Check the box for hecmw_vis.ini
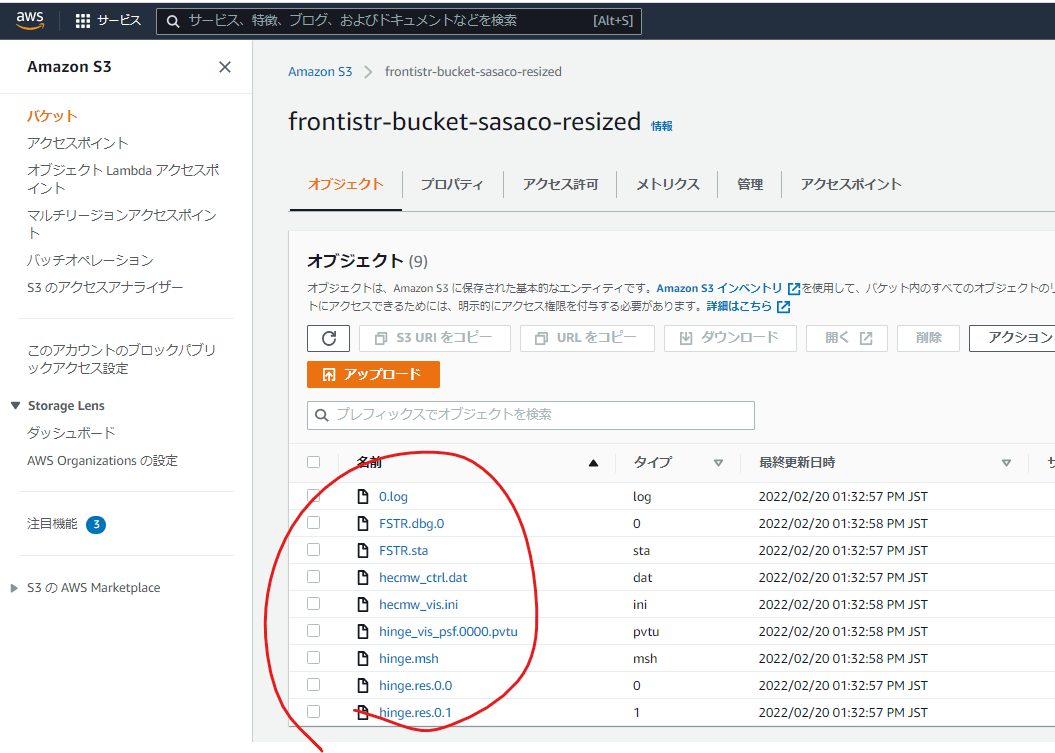1055x753 pixels. pos(314,604)
